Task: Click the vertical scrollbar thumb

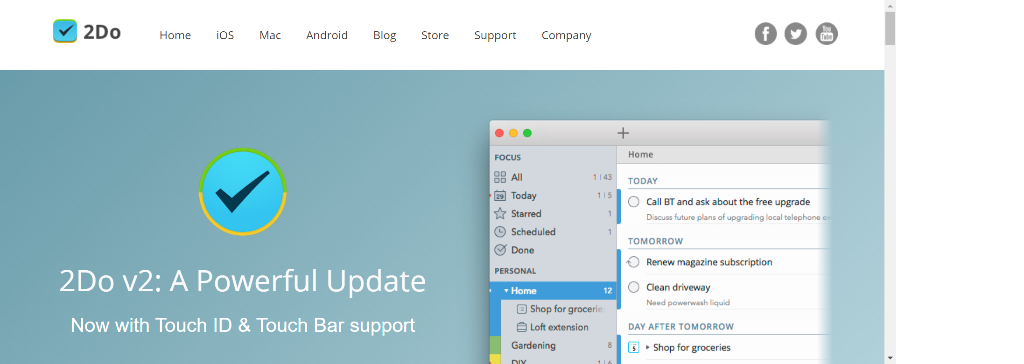Action: [x=889, y=28]
